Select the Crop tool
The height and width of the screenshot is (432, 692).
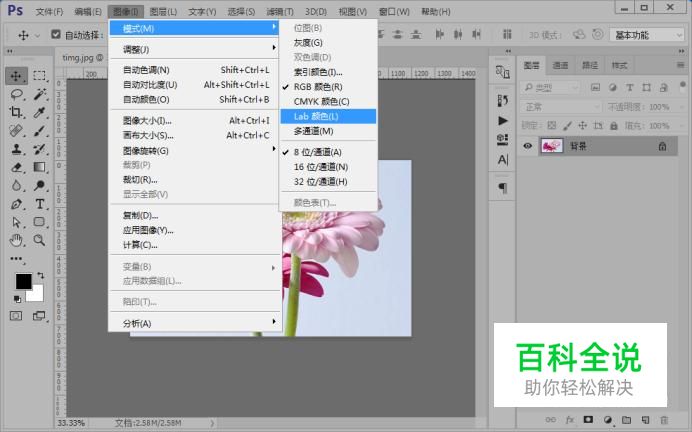[x=17, y=112]
